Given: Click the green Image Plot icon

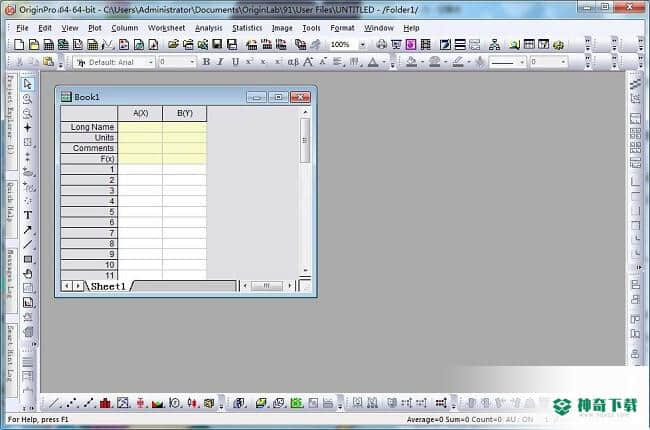Looking at the screenshot, I should point(296,403).
